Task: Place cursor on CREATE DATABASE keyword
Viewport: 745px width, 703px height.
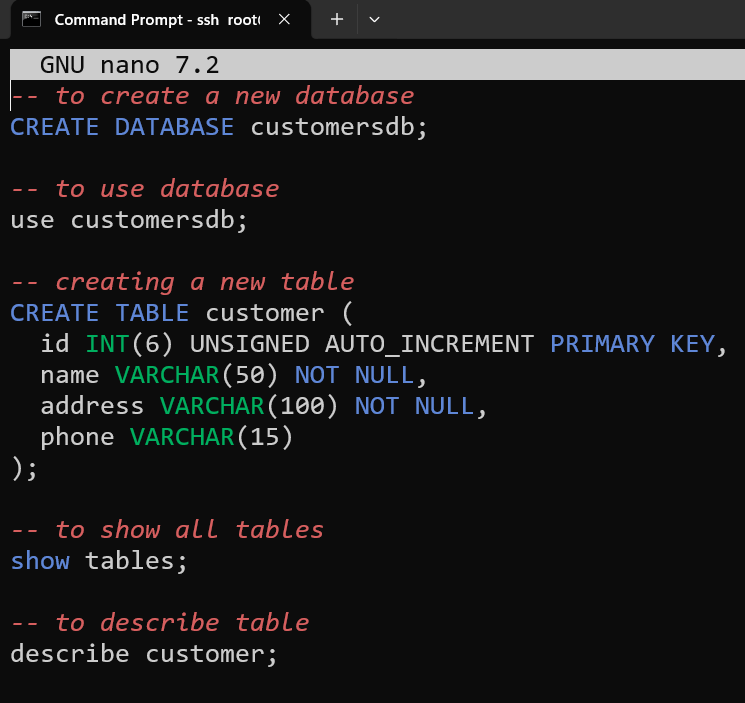Action: click(122, 127)
